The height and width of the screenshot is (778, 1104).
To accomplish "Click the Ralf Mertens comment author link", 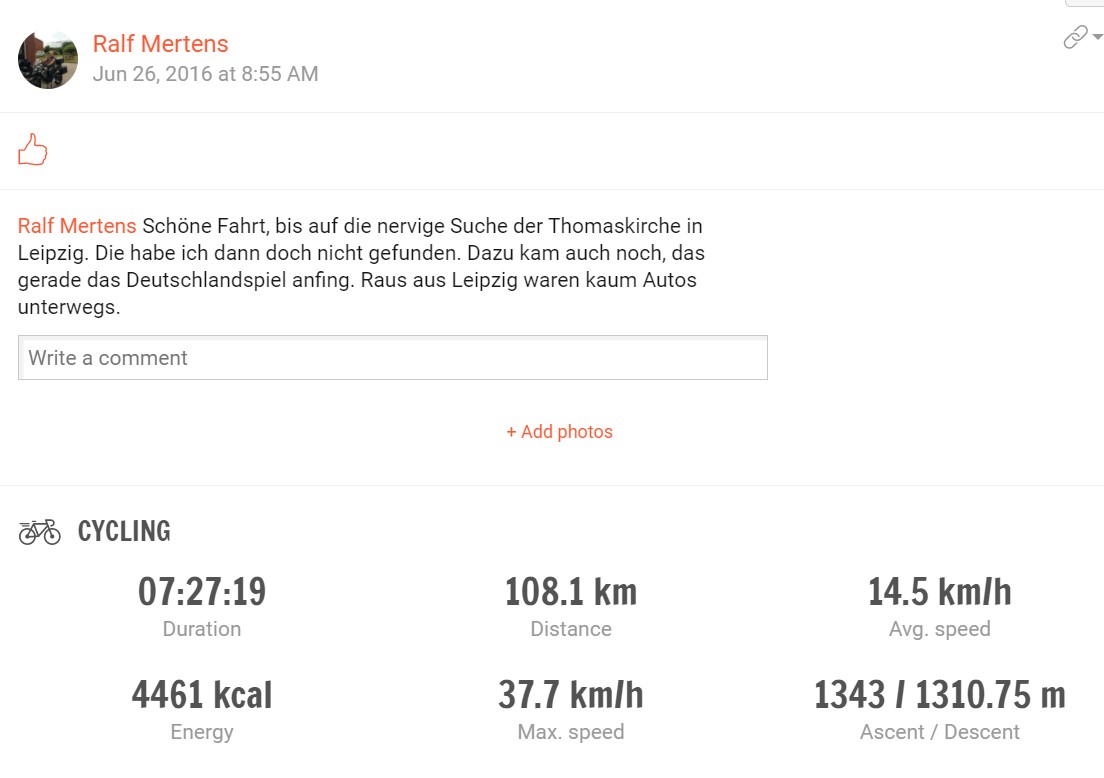I will (77, 226).
